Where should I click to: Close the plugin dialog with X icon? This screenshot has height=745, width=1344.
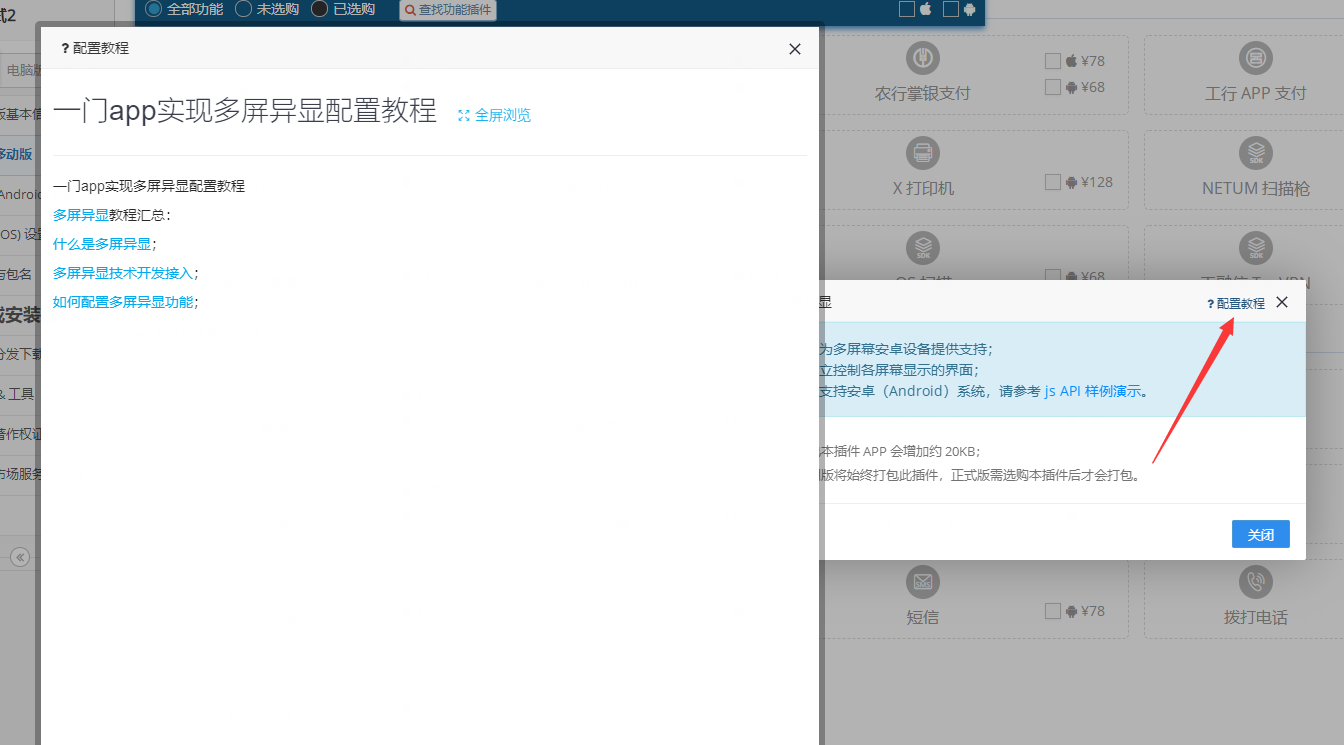[x=1282, y=302]
